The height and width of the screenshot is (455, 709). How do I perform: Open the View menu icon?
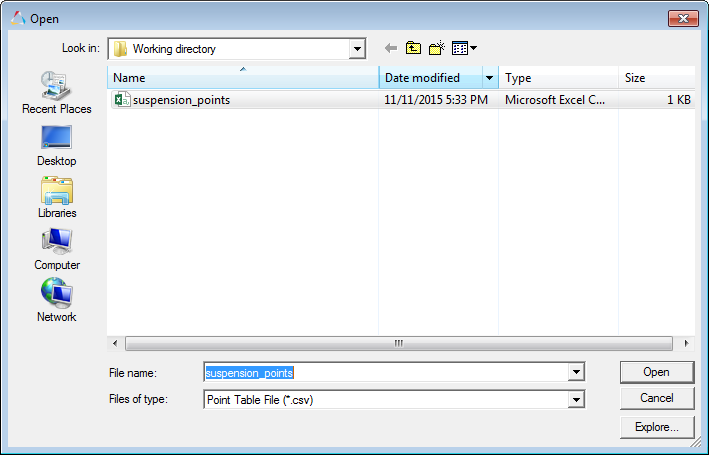tap(460, 48)
